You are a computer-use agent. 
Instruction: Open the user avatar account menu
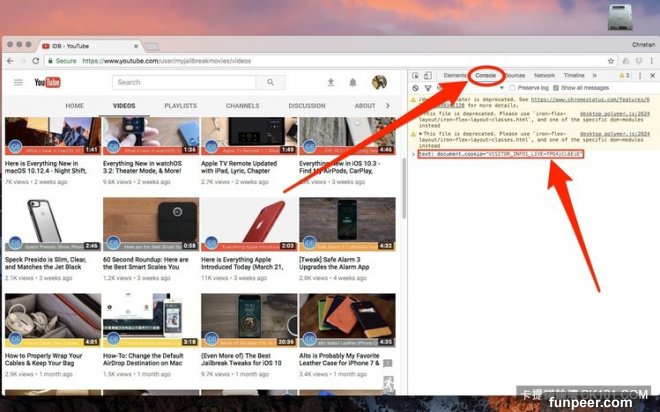(x=380, y=82)
